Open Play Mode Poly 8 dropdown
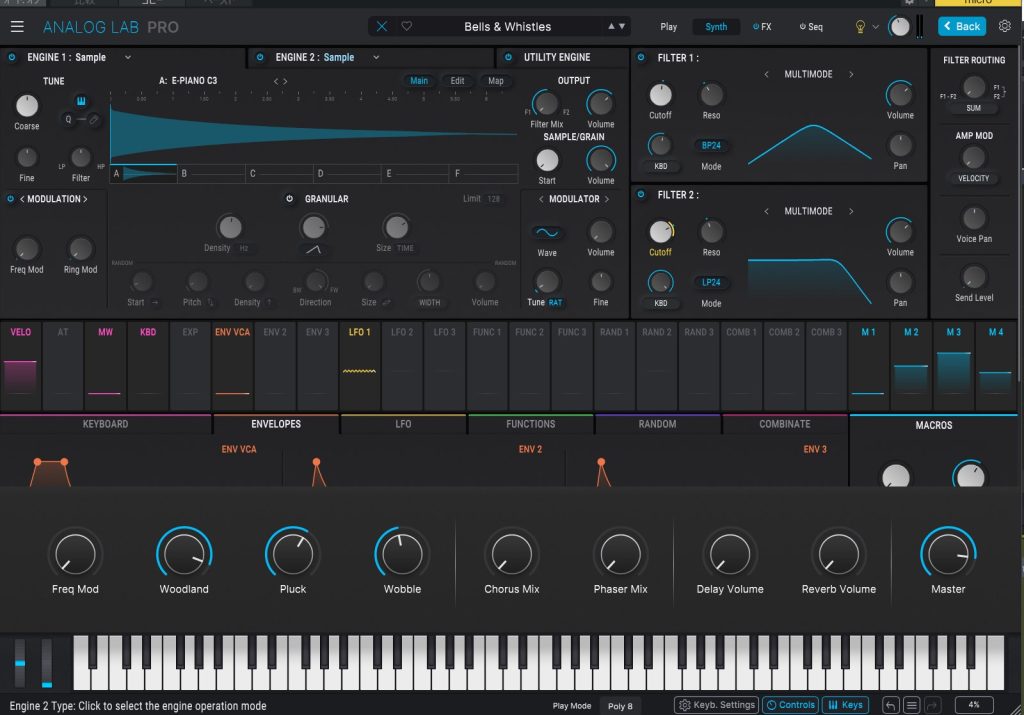 coord(620,705)
